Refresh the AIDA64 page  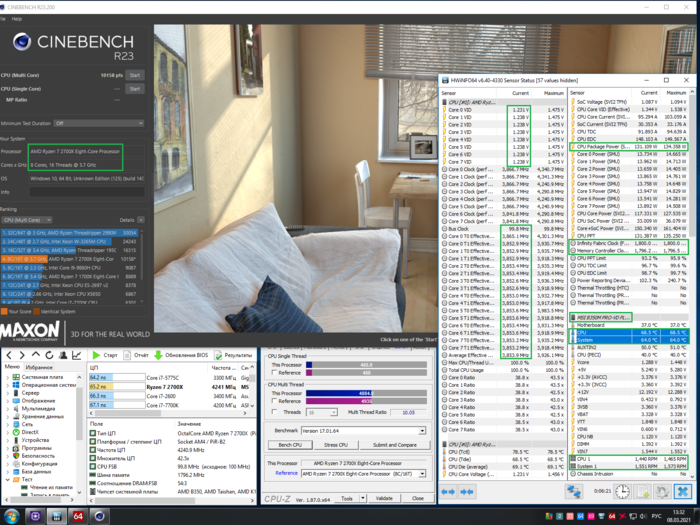(49, 355)
